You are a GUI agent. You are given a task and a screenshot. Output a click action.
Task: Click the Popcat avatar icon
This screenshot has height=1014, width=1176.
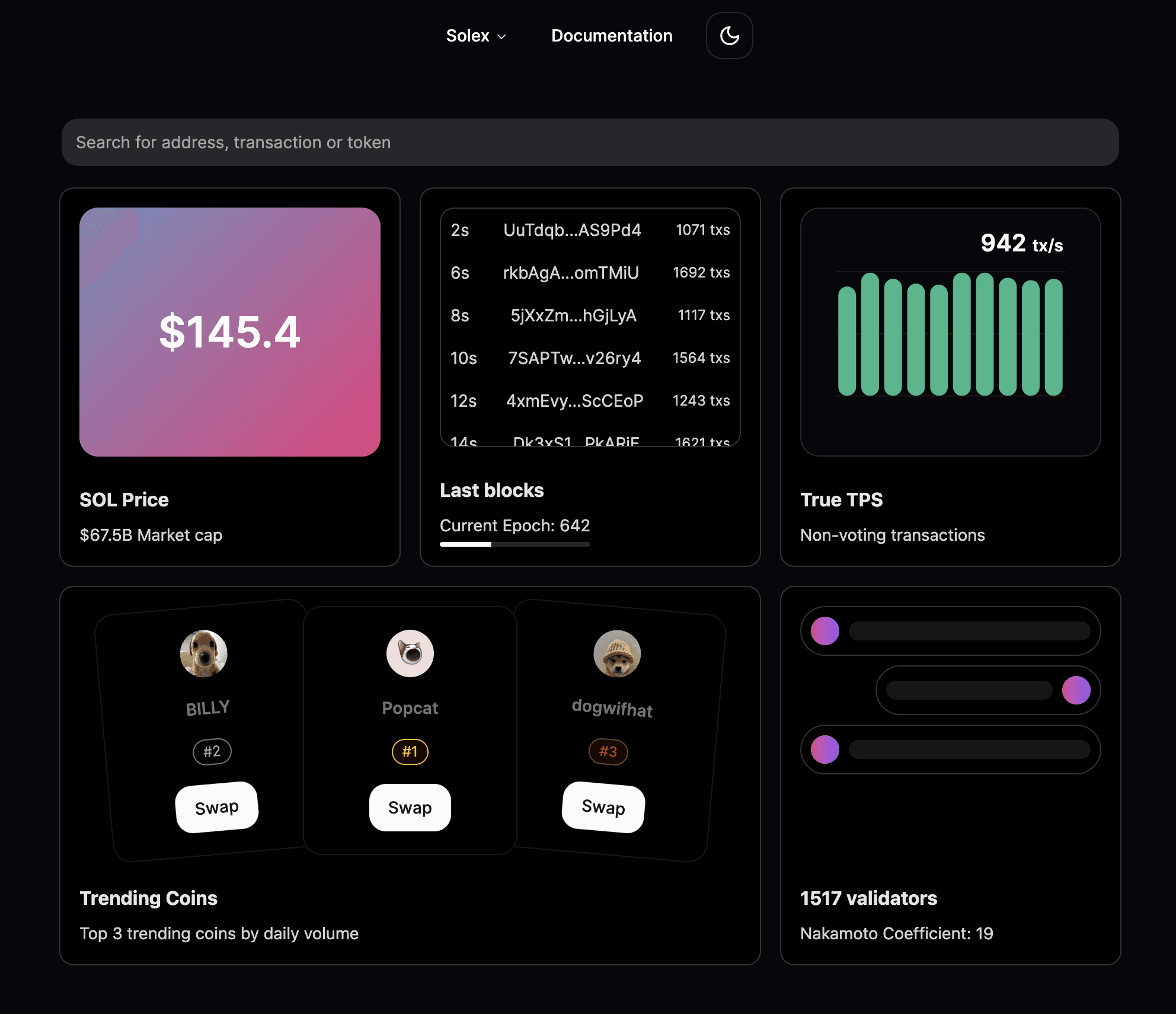[x=410, y=653]
